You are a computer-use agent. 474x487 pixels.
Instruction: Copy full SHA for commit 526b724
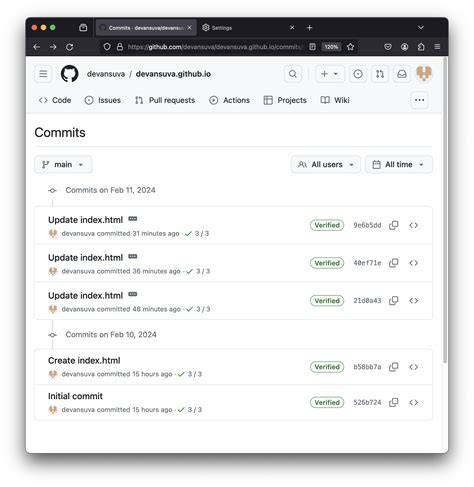point(394,402)
